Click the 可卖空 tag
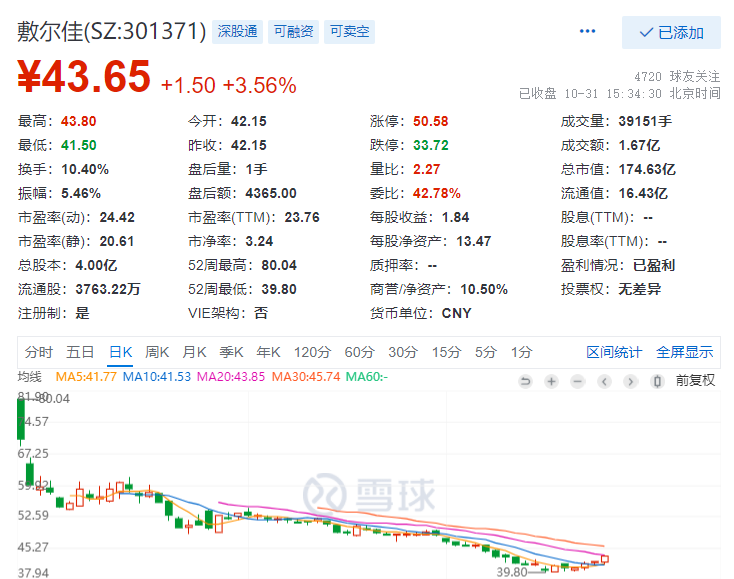This screenshot has width=734, height=579. (x=349, y=32)
